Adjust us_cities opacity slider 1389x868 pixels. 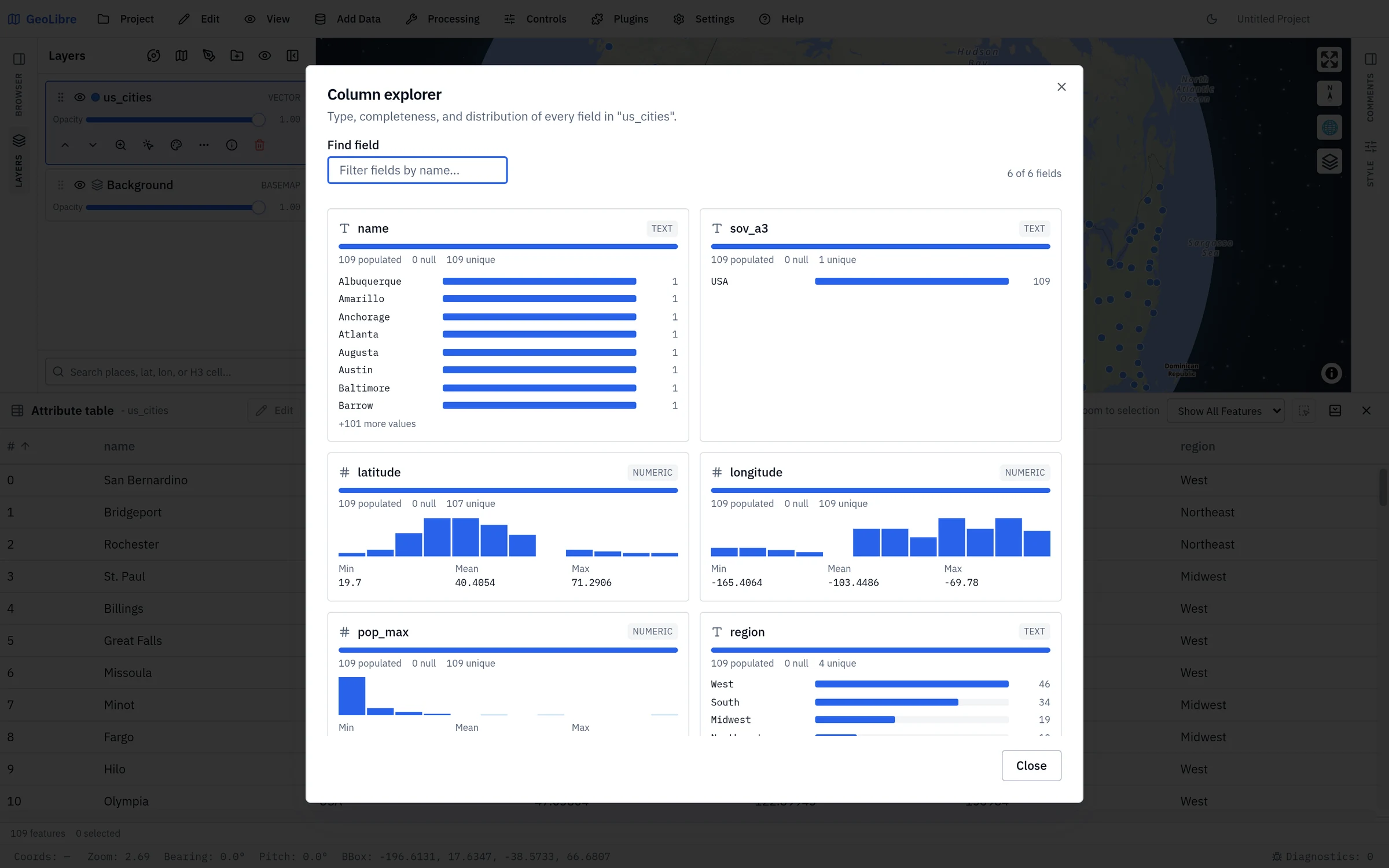click(x=175, y=120)
